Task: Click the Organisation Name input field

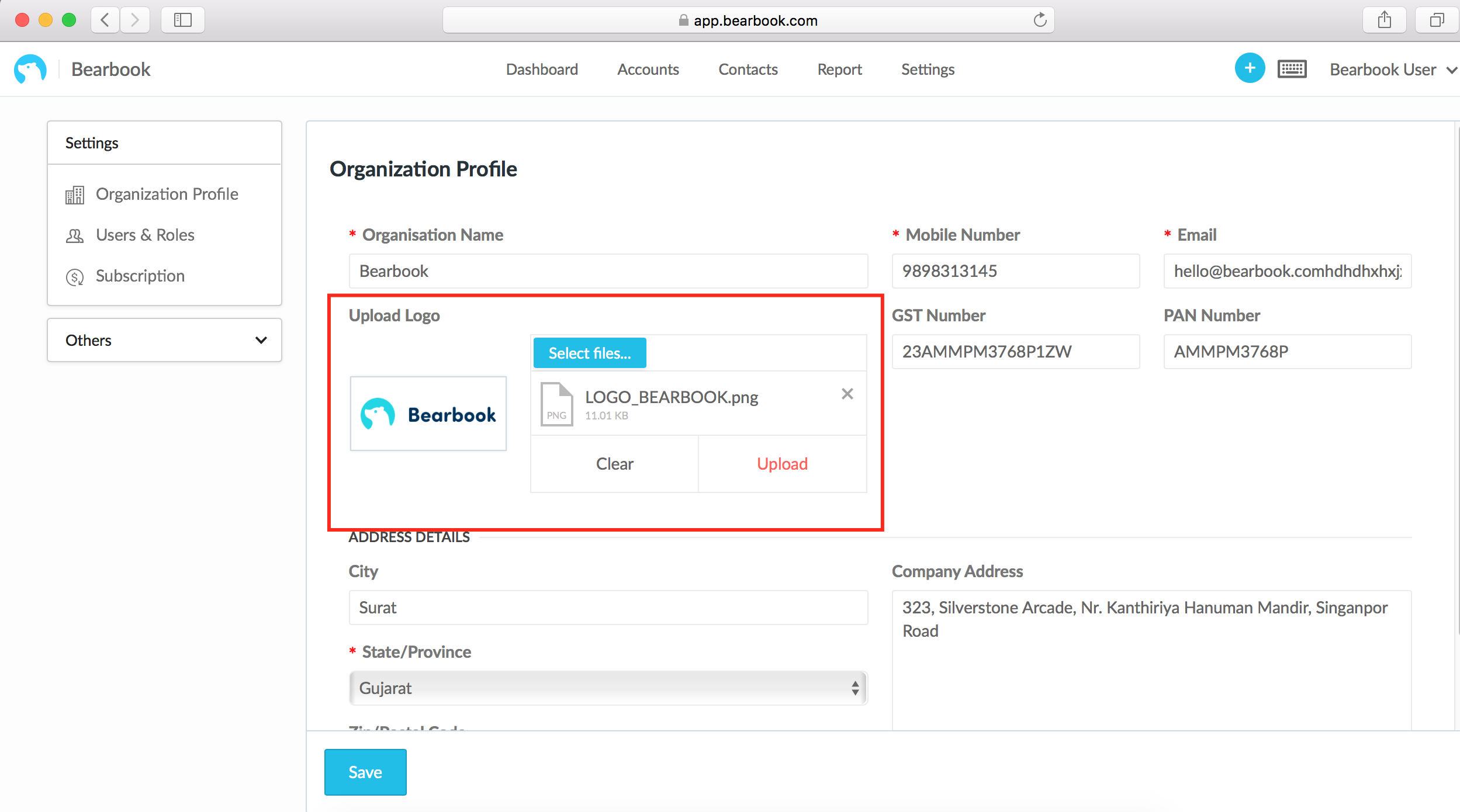Action: point(608,271)
